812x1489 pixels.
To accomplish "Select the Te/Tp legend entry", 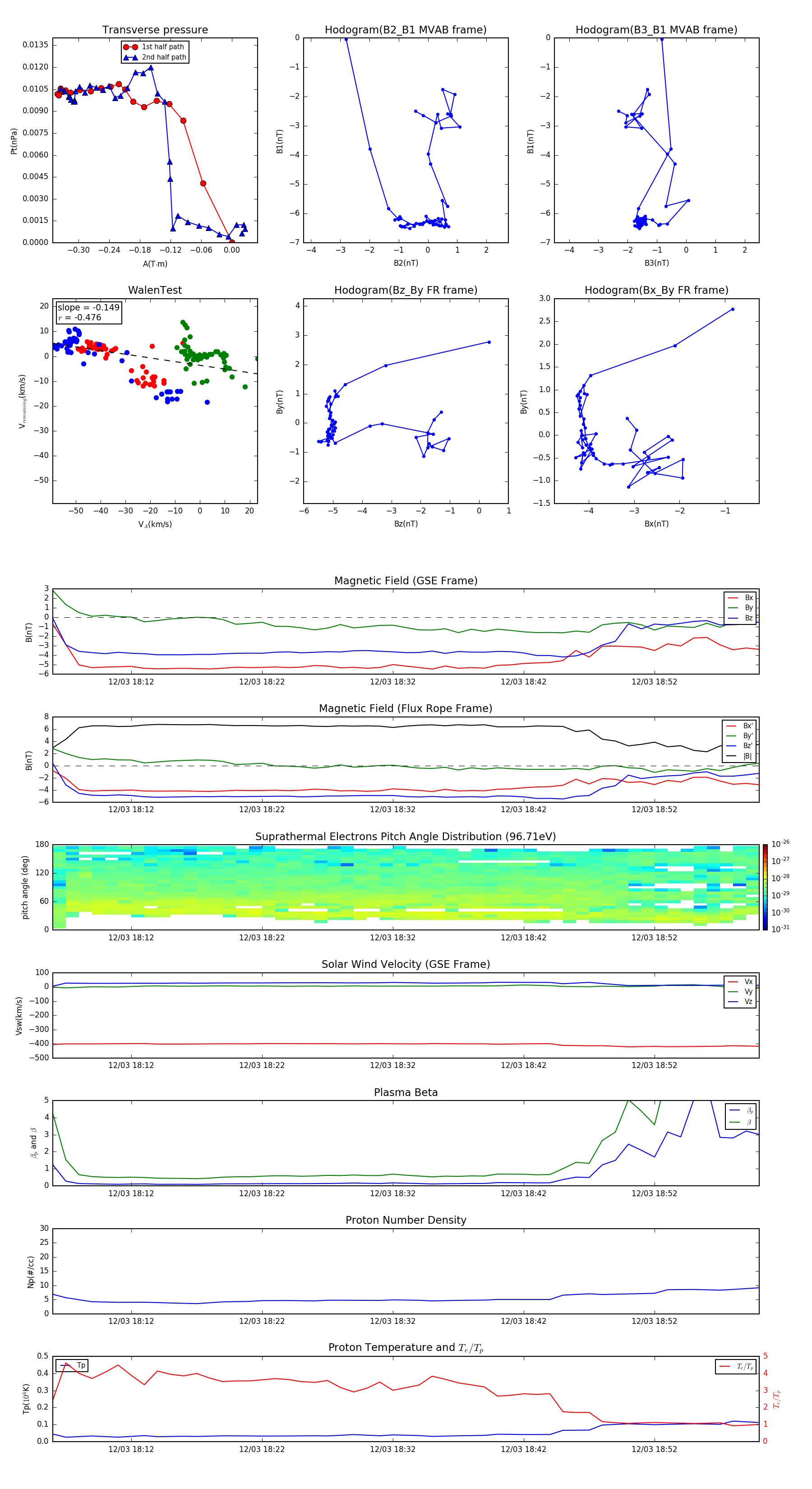I will point(736,1366).
